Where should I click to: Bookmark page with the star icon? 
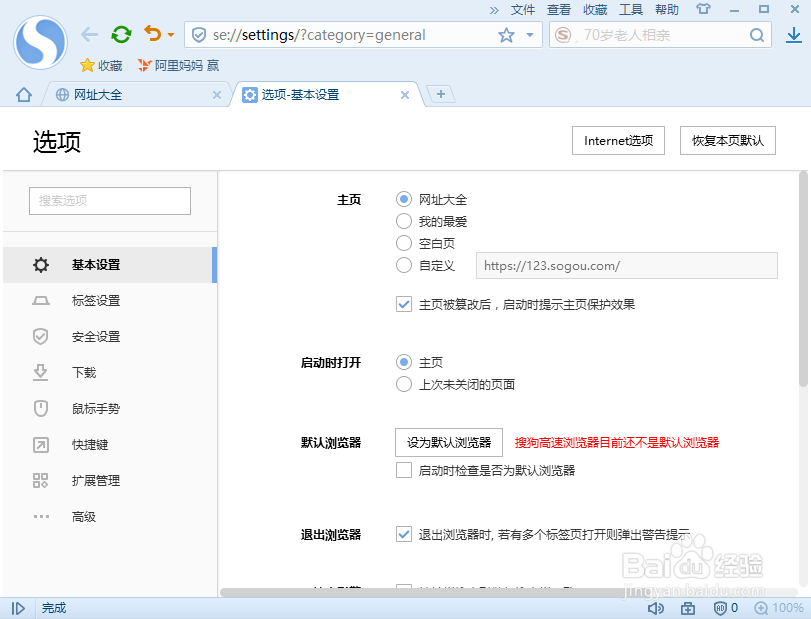point(506,35)
